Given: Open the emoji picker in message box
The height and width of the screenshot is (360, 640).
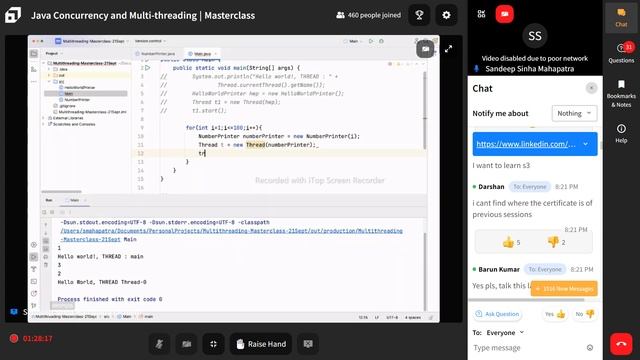Looking at the screenshot, I should click(x=590, y=348).
